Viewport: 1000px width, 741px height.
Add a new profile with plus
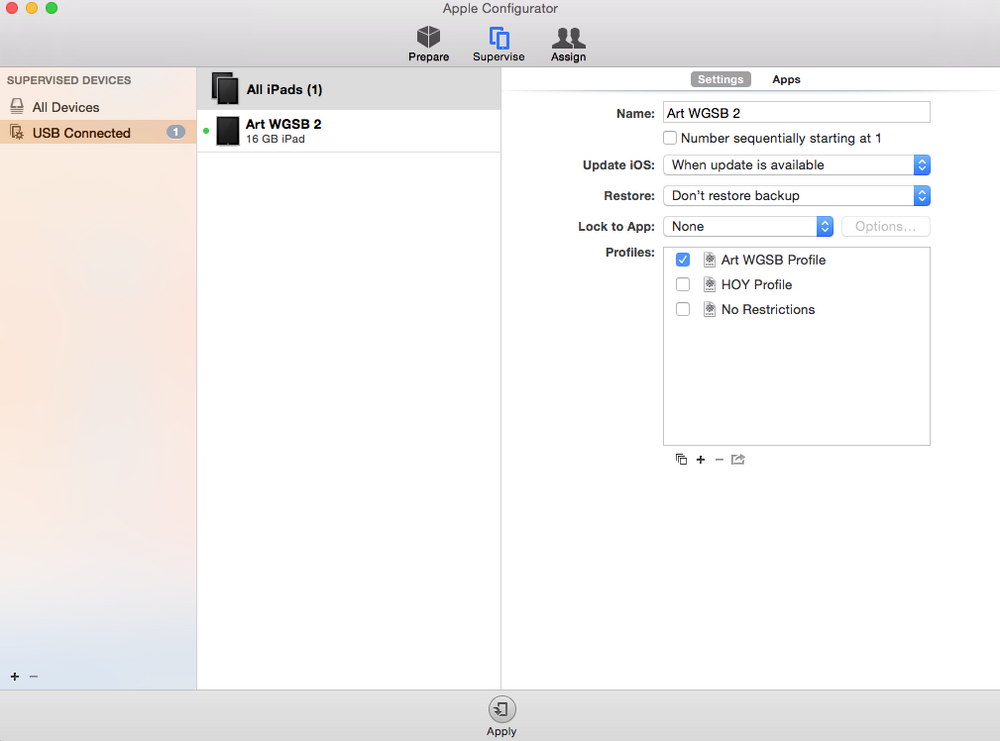tap(700, 460)
